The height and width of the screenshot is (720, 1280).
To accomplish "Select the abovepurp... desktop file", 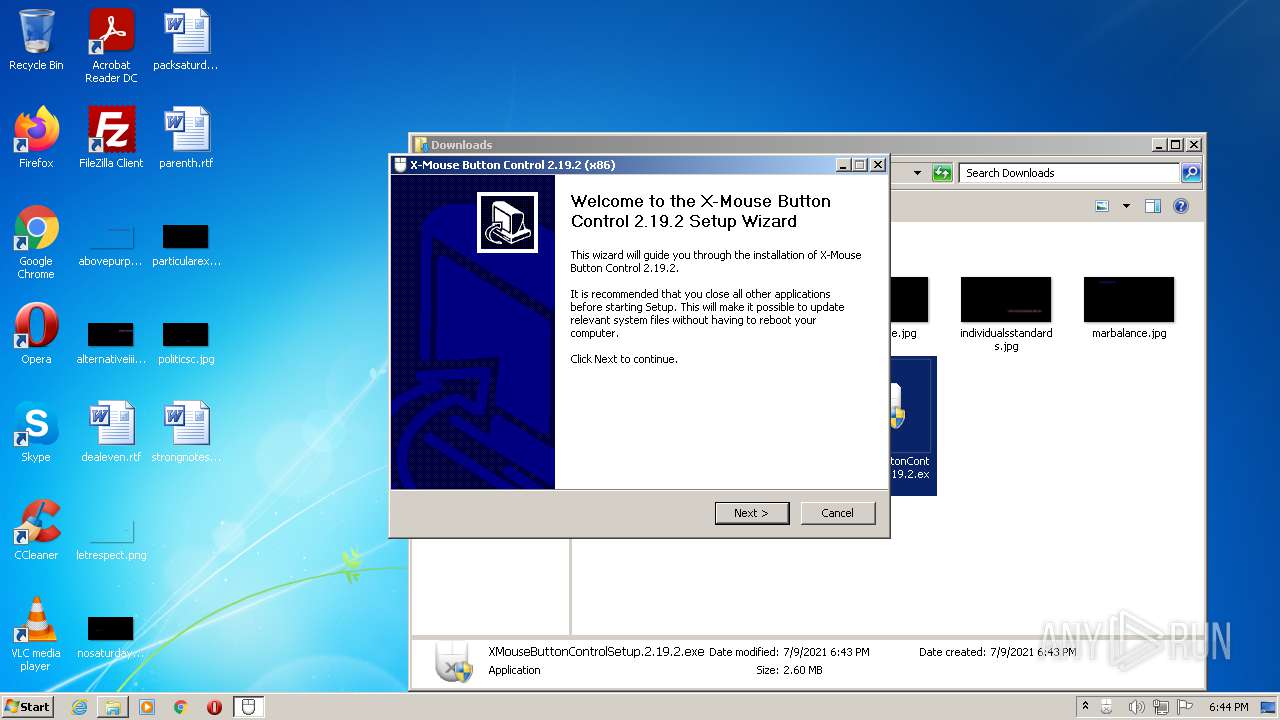I will click(111, 246).
